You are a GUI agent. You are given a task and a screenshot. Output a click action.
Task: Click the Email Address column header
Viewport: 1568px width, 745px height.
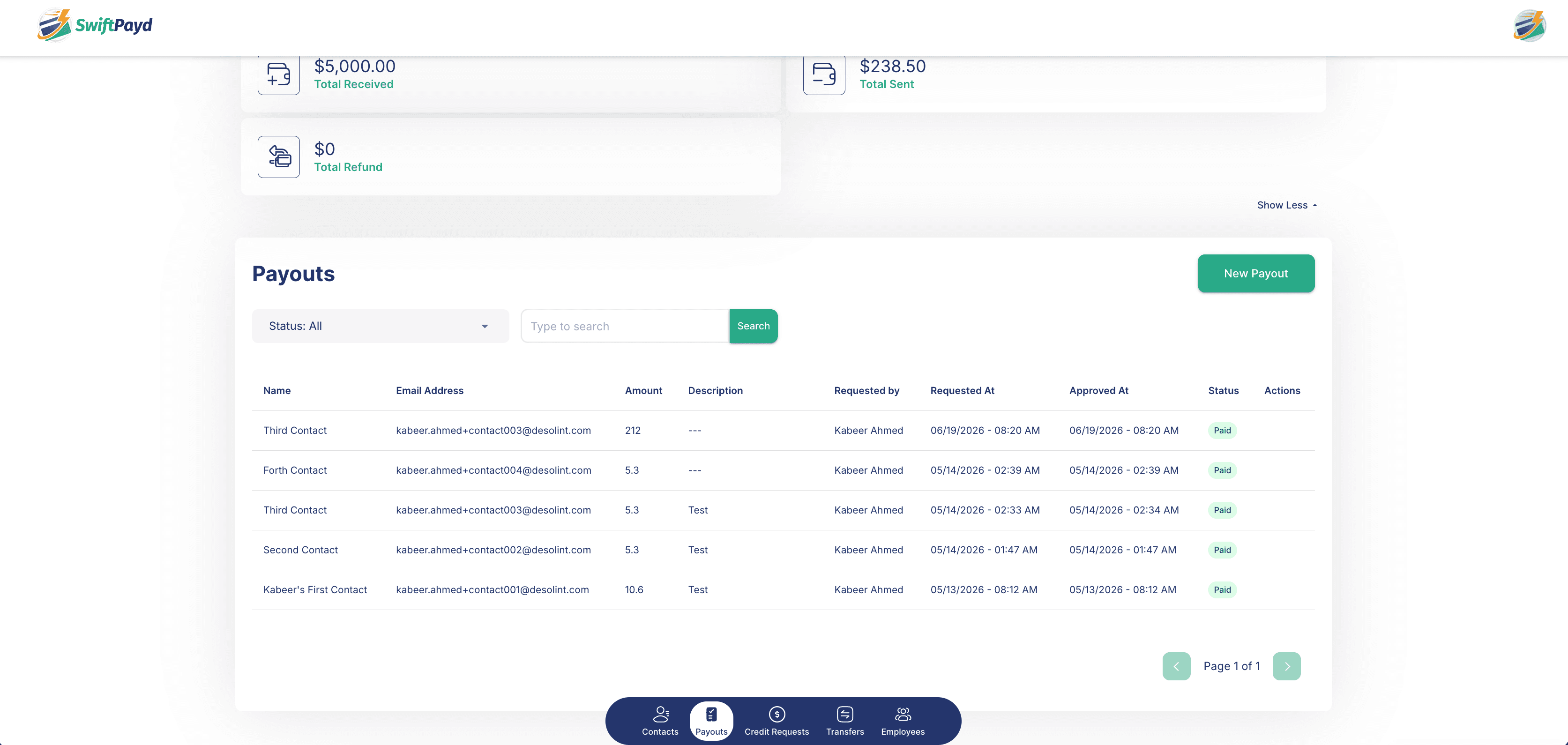430,391
